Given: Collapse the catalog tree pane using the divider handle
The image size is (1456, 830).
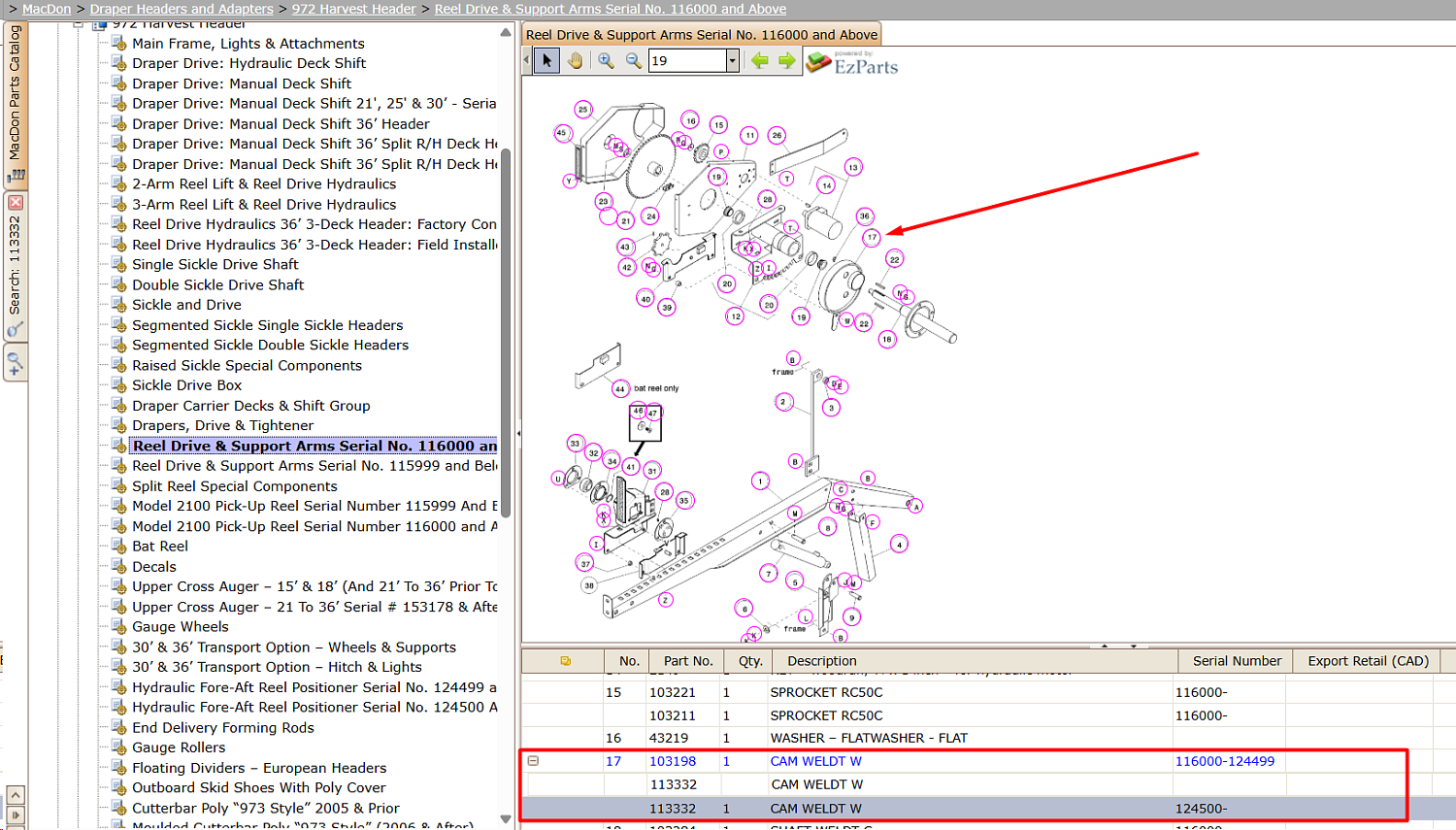Looking at the screenshot, I should pyautogui.click(x=518, y=433).
